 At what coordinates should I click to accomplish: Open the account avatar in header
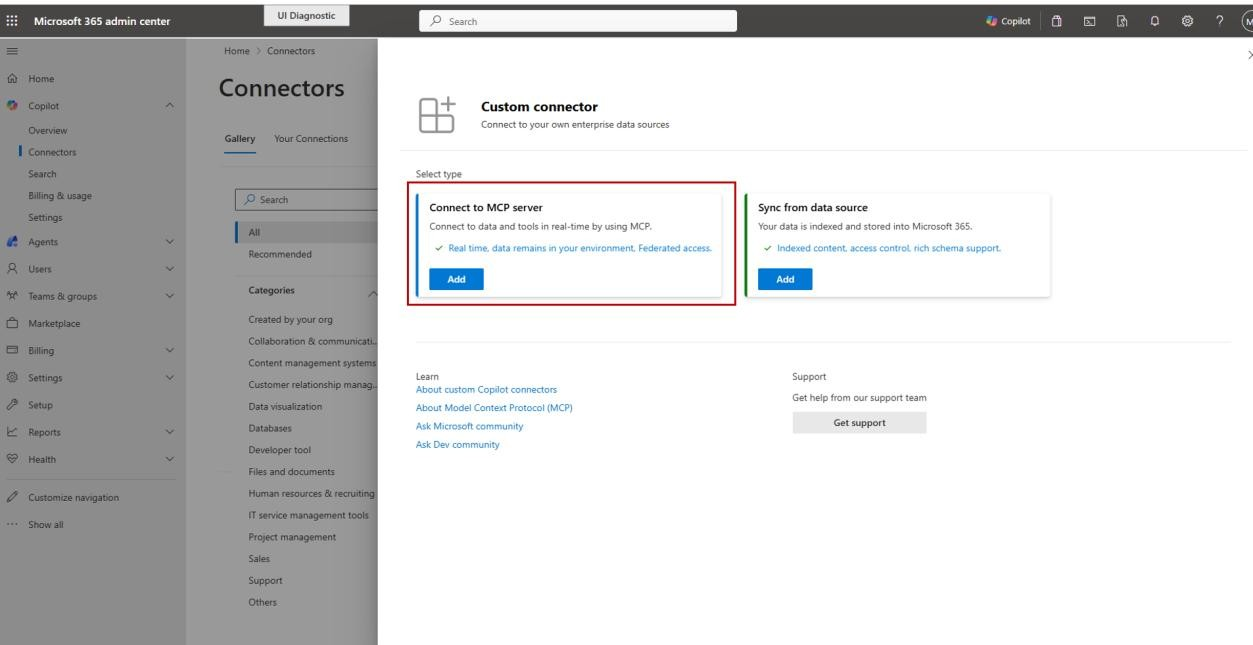[x=1246, y=21]
